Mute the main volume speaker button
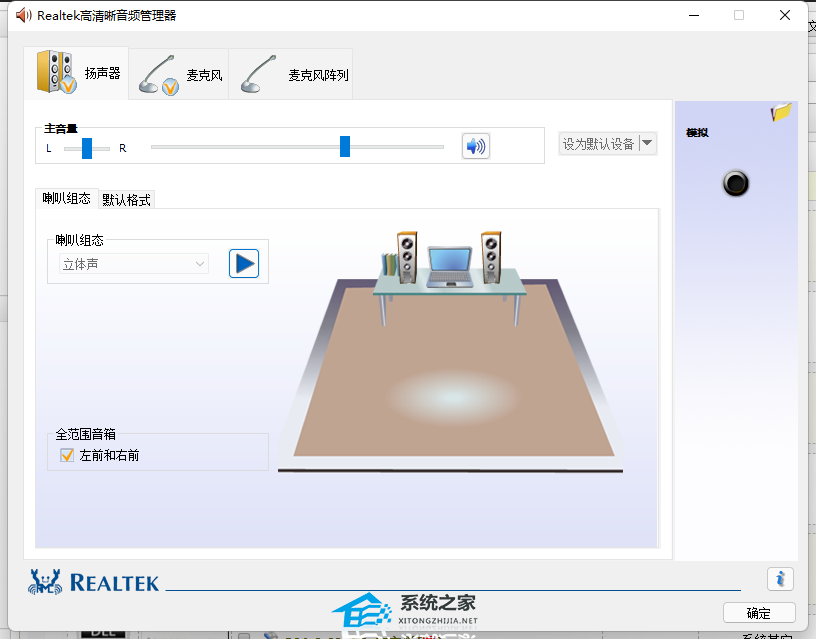The height and width of the screenshot is (639, 816). coord(476,146)
